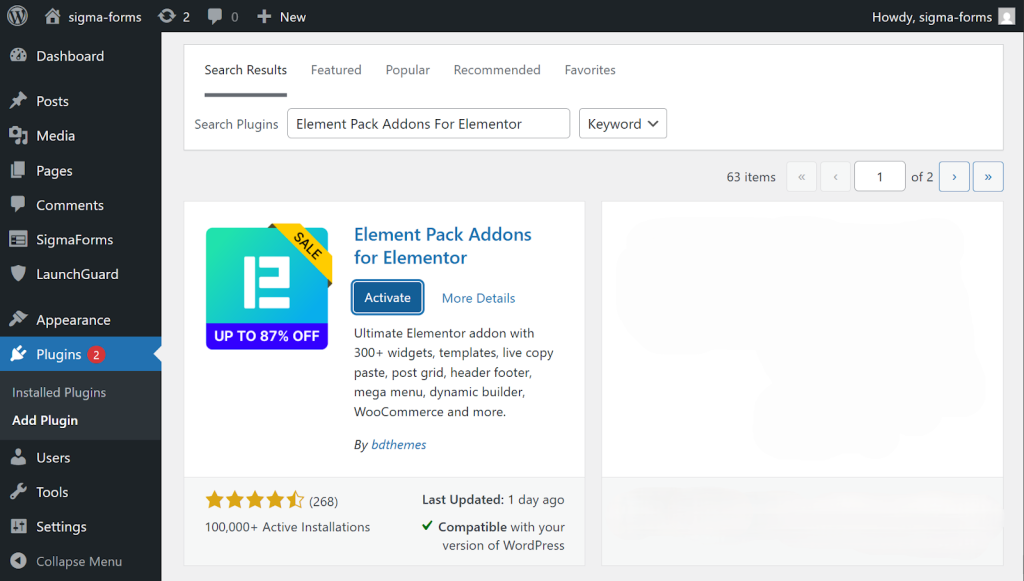Open the Favorites plugins tab
This screenshot has height=581, width=1024.
click(x=589, y=70)
